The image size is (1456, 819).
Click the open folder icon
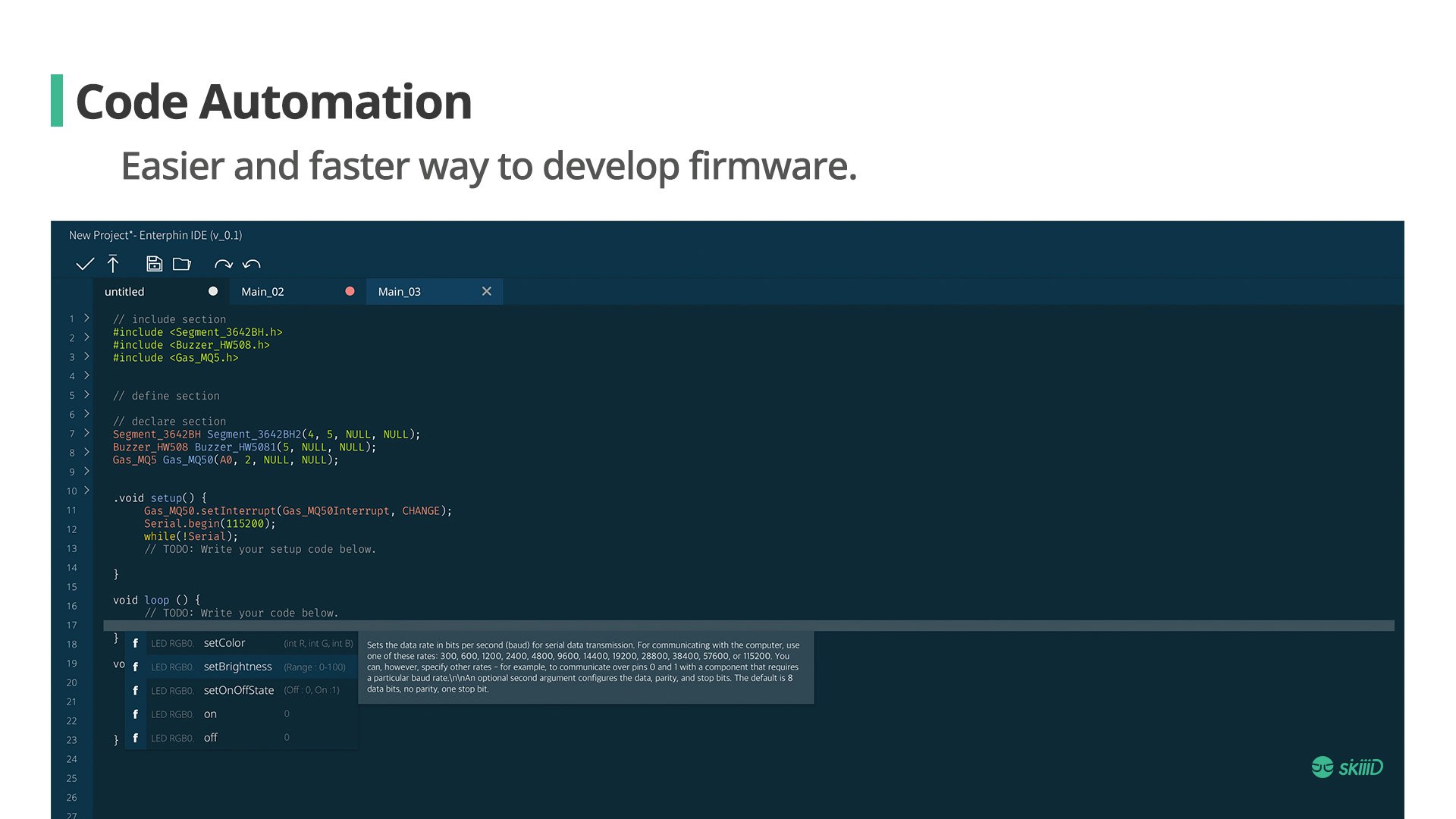tap(181, 264)
